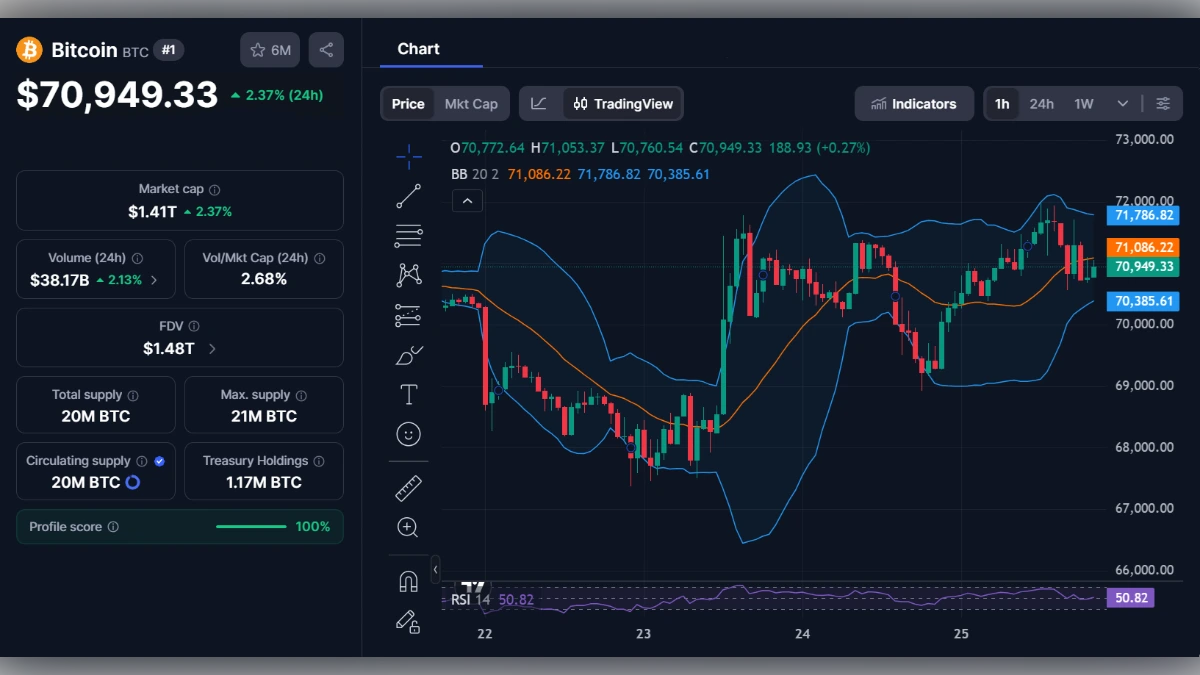Screen dimensions: 1200x675
Task: Switch to the Chart tab
Action: point(417,48)
